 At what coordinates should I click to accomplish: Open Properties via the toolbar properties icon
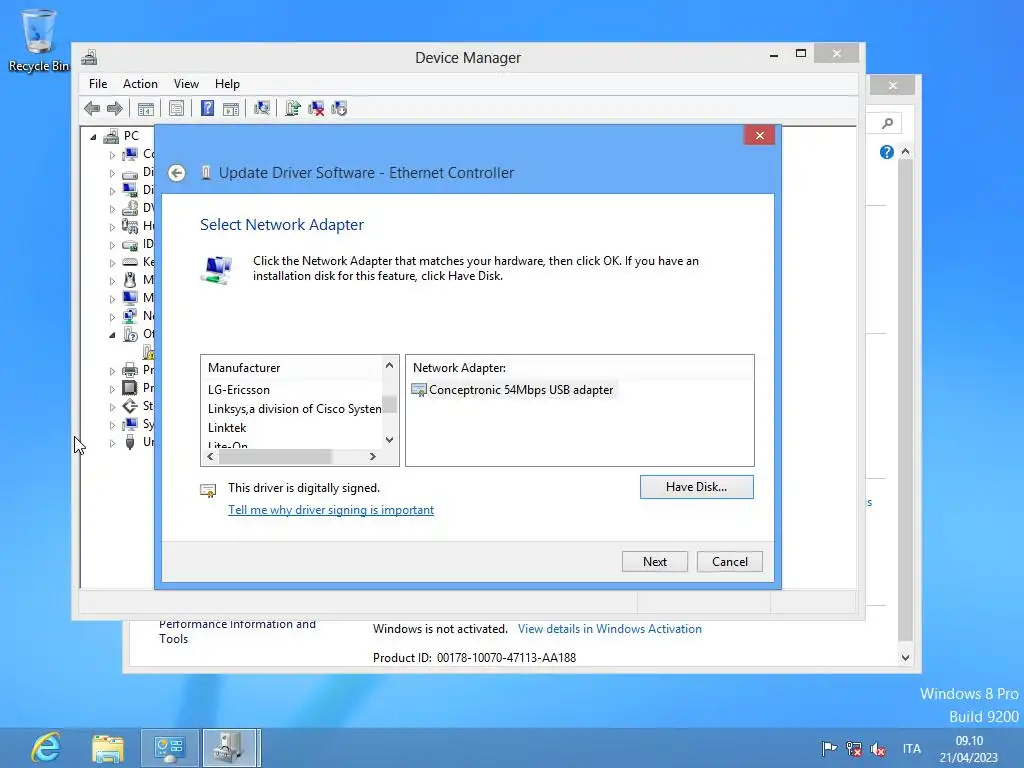(x=176, y=108)
